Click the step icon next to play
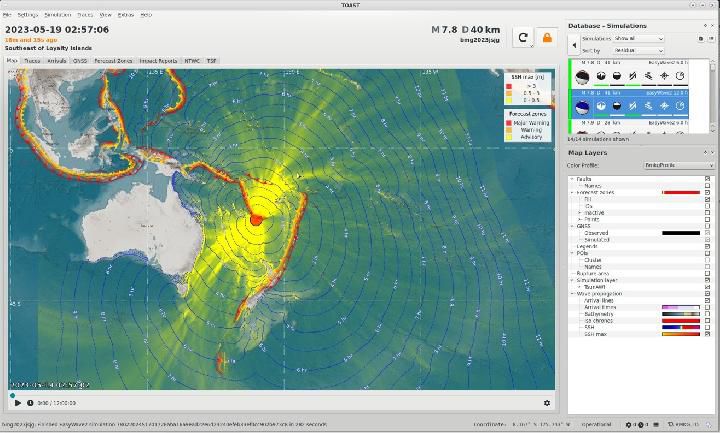The width and height of the screenshot is (720, 433). coord(30,403)
